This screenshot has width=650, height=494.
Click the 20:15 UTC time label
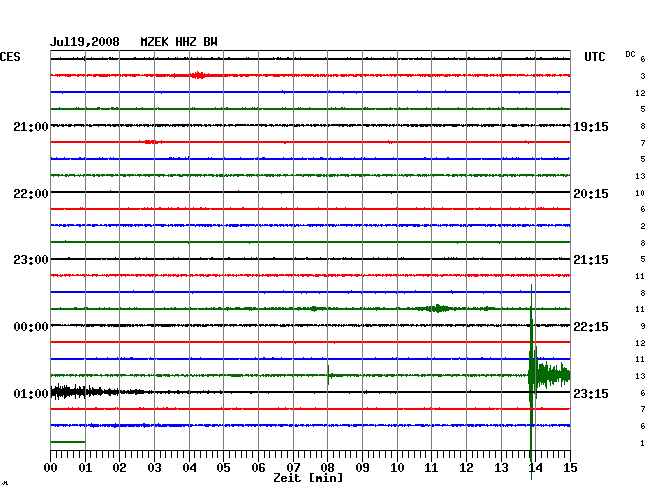(590, 193)
